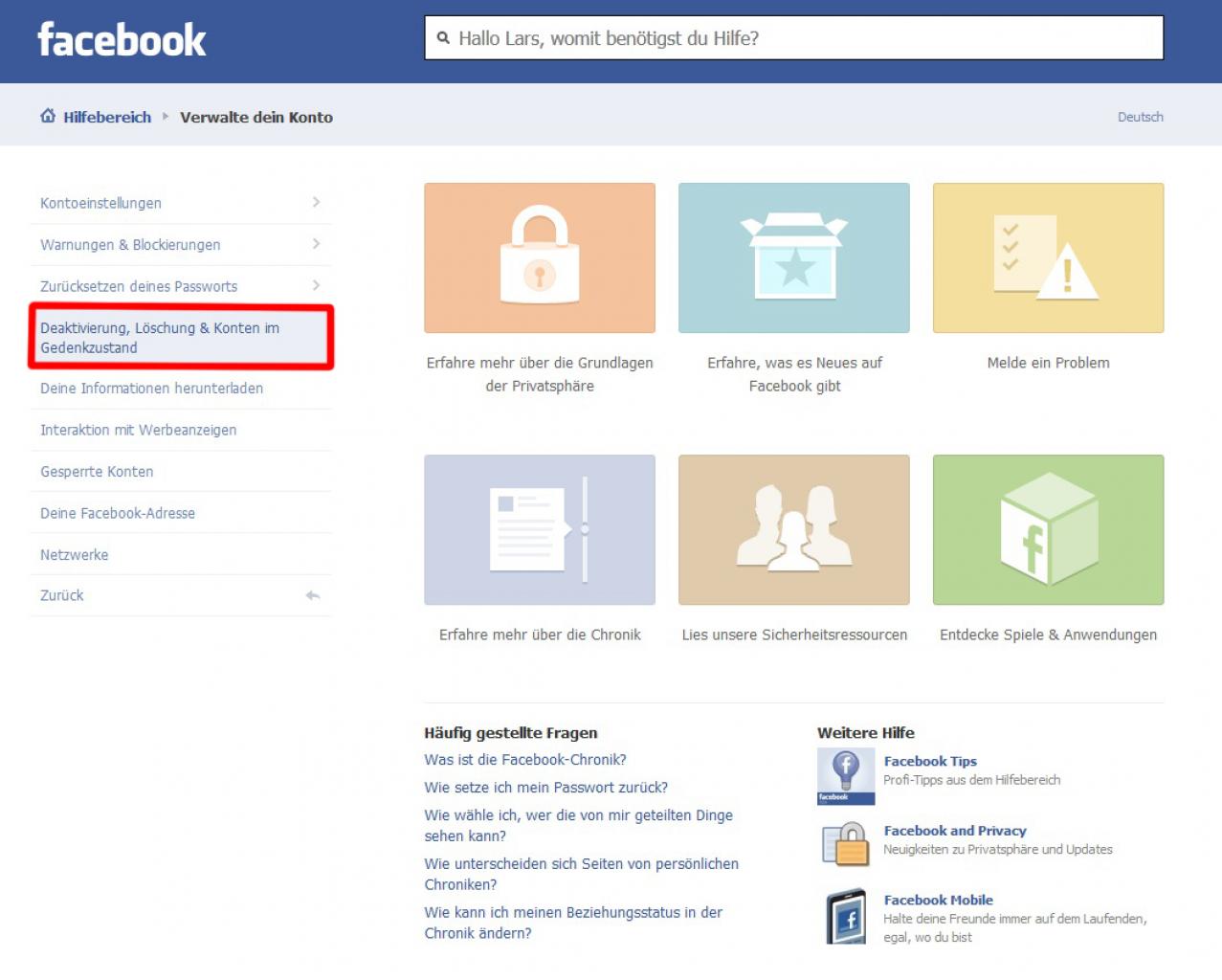
Task: Open question about changing Beziehungsstatus
Action: coord(574,923)
